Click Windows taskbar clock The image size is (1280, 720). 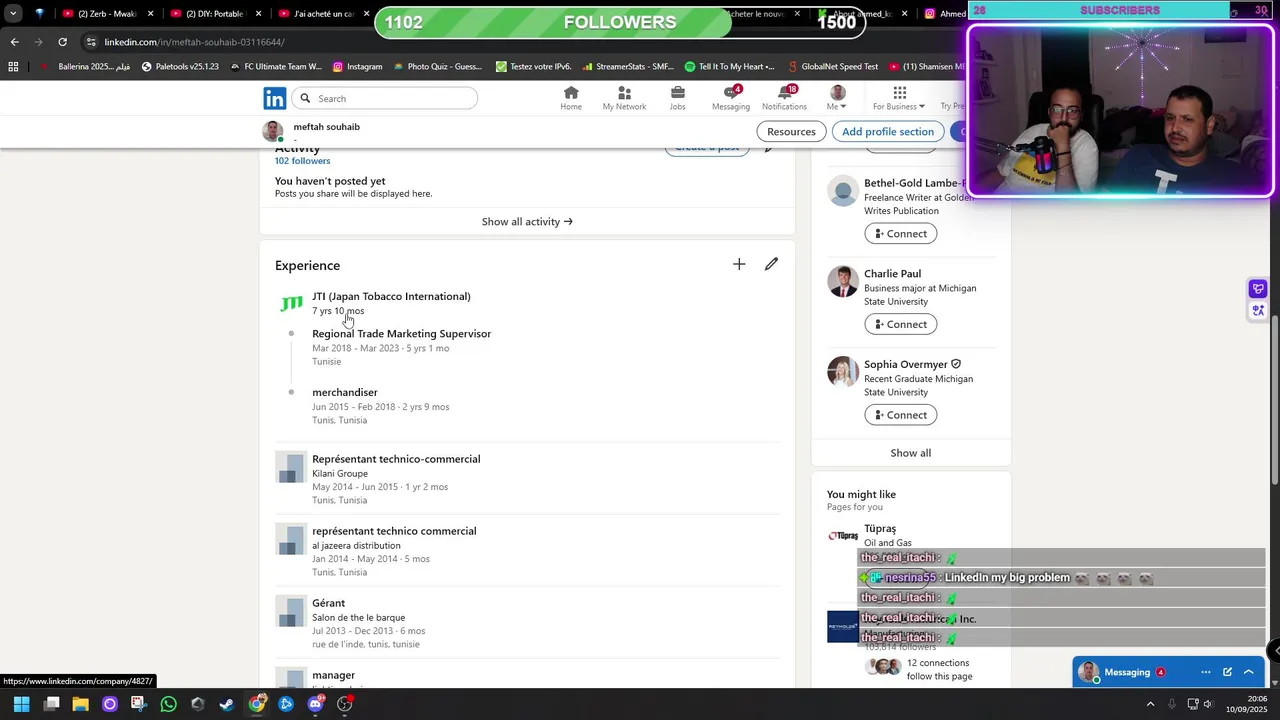pyautogui.click(x=1245, y=704)
